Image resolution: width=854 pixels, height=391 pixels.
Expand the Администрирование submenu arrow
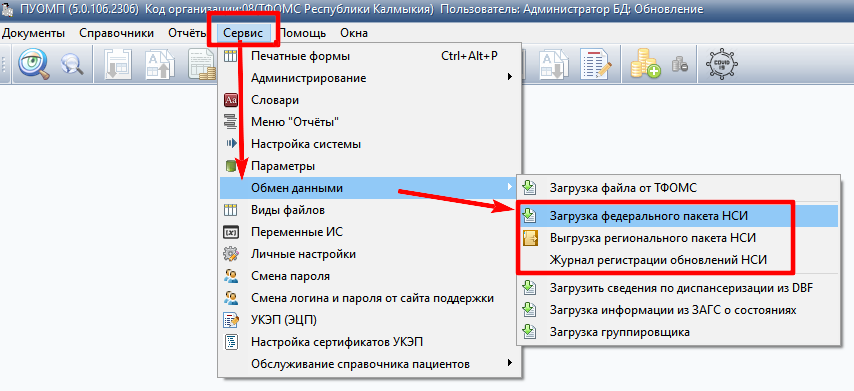click(510, 78)
